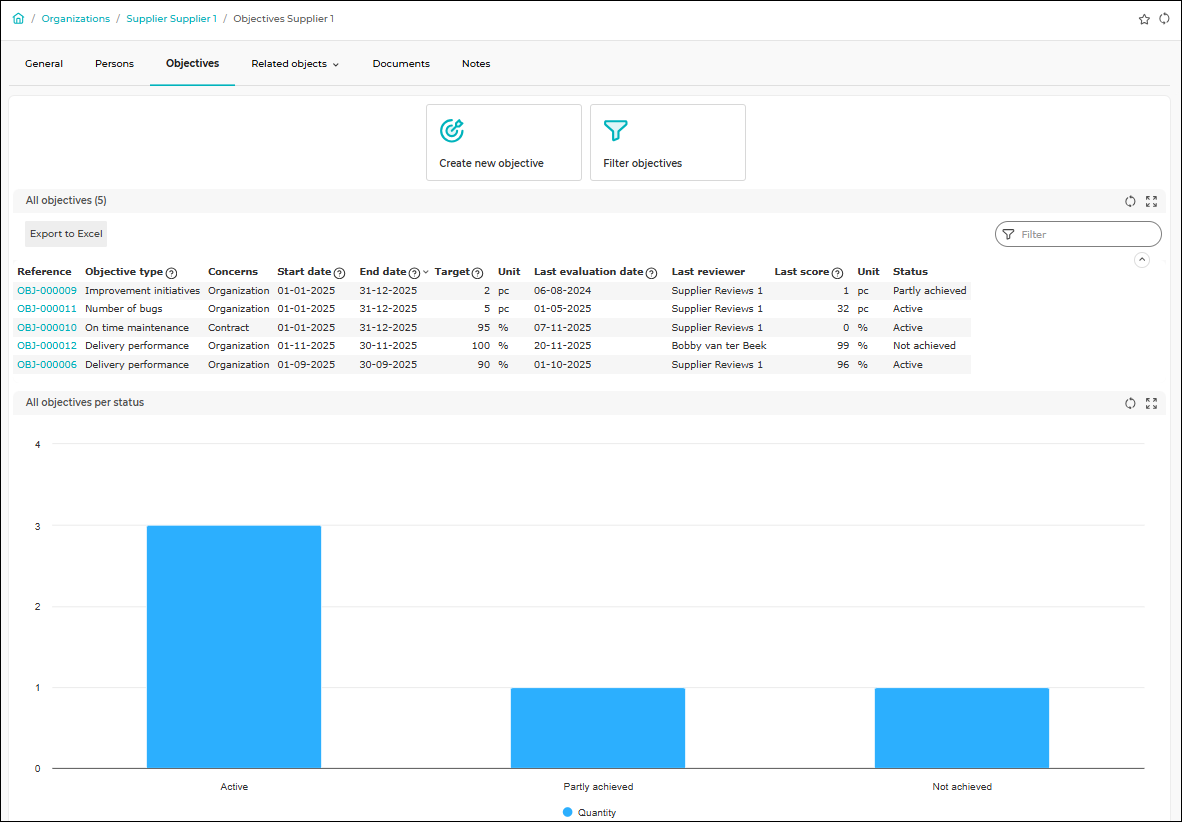1182x823 pixels.
Task: Click the Create new objective target icon
Action: [x=452, y=131]
